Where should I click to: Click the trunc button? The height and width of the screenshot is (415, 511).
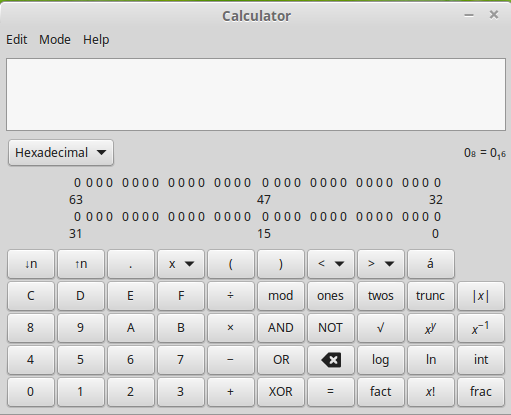point(431,296)
